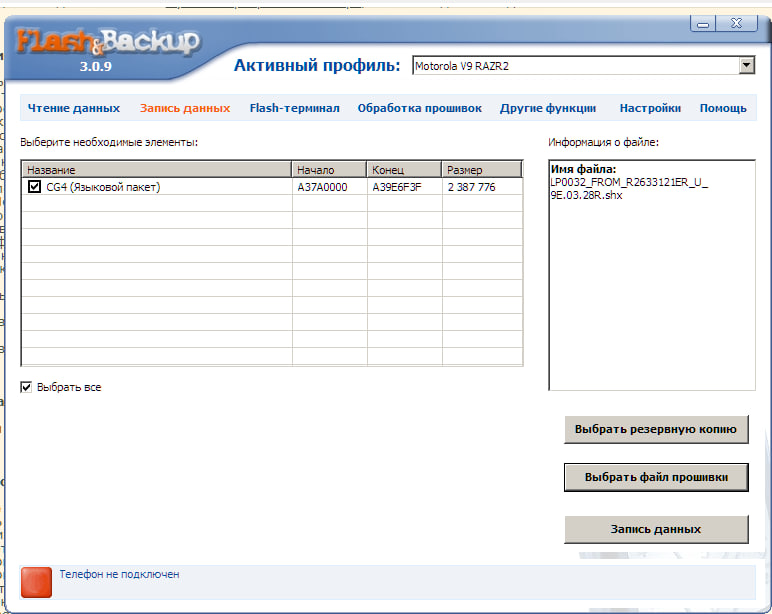This screenshot has width=772, height=614.
Task: Click the A37A0000 start address cell
Action: [x=322, y=187]
